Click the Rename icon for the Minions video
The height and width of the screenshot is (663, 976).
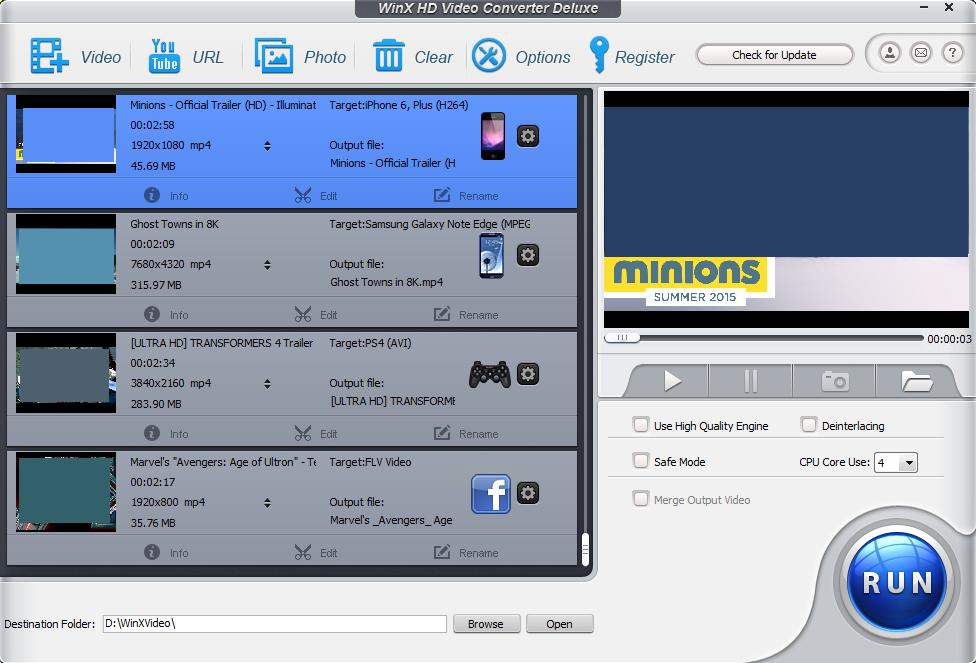(442, 195)
